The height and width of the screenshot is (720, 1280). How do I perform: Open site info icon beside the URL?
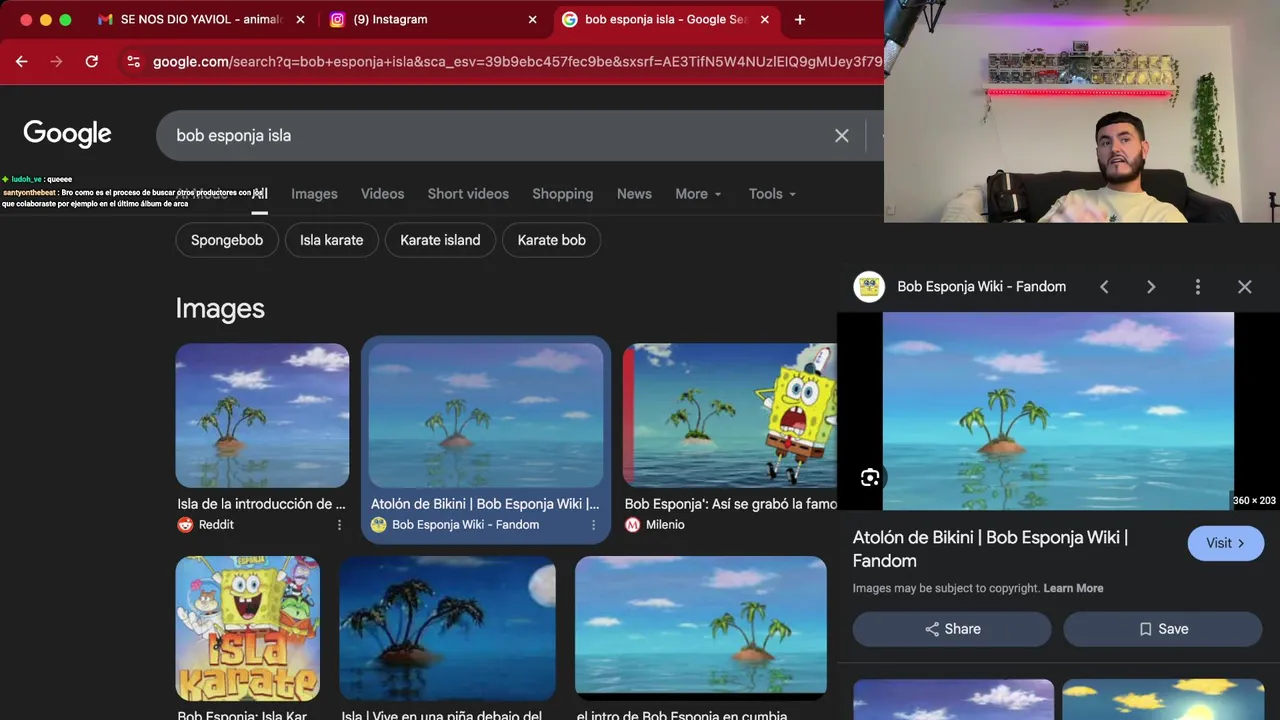(132, 61)
